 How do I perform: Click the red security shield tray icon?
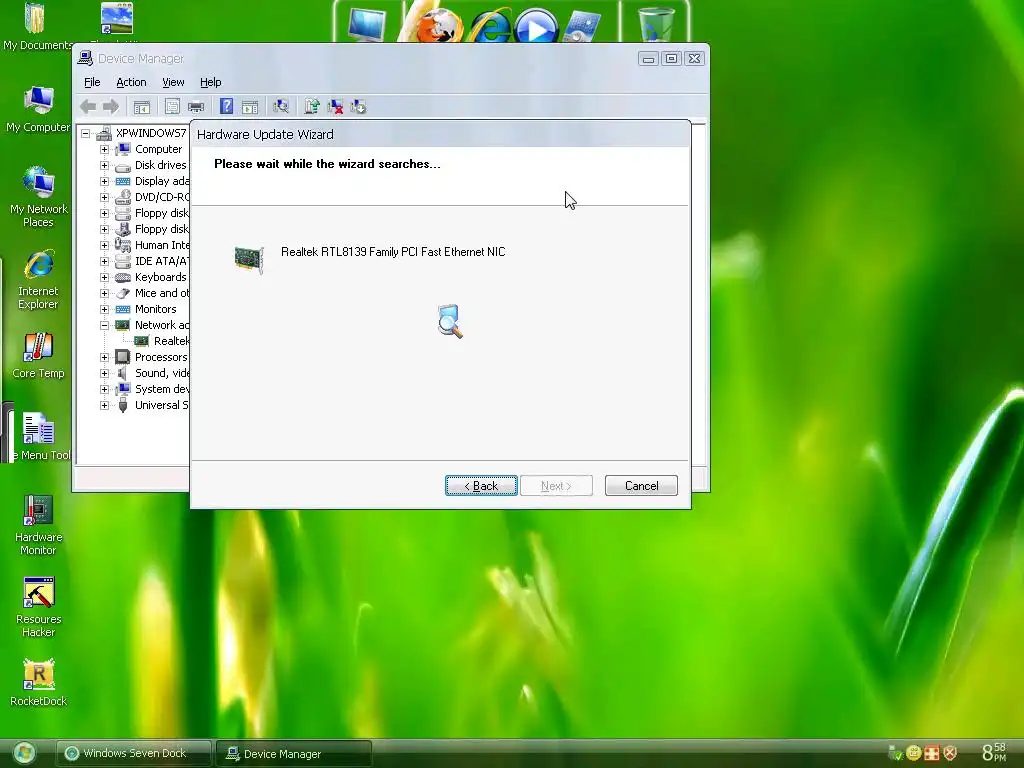(950, 753)
